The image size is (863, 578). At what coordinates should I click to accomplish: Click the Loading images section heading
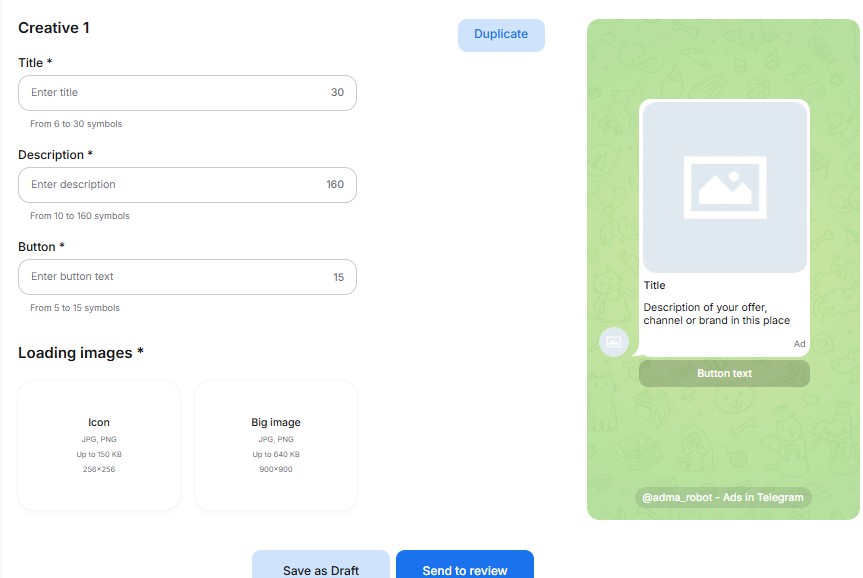click(81, 353)
